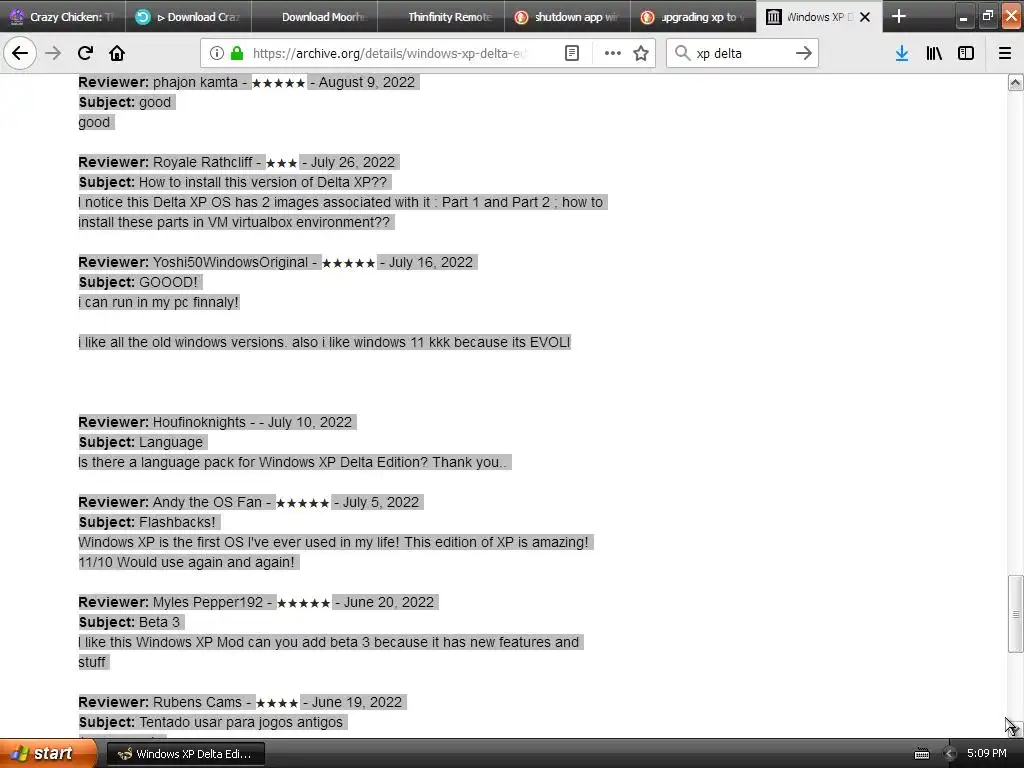1024x768 pixels.
Task: Click the keyboard icon in the system tray
Action: point(921,754)
